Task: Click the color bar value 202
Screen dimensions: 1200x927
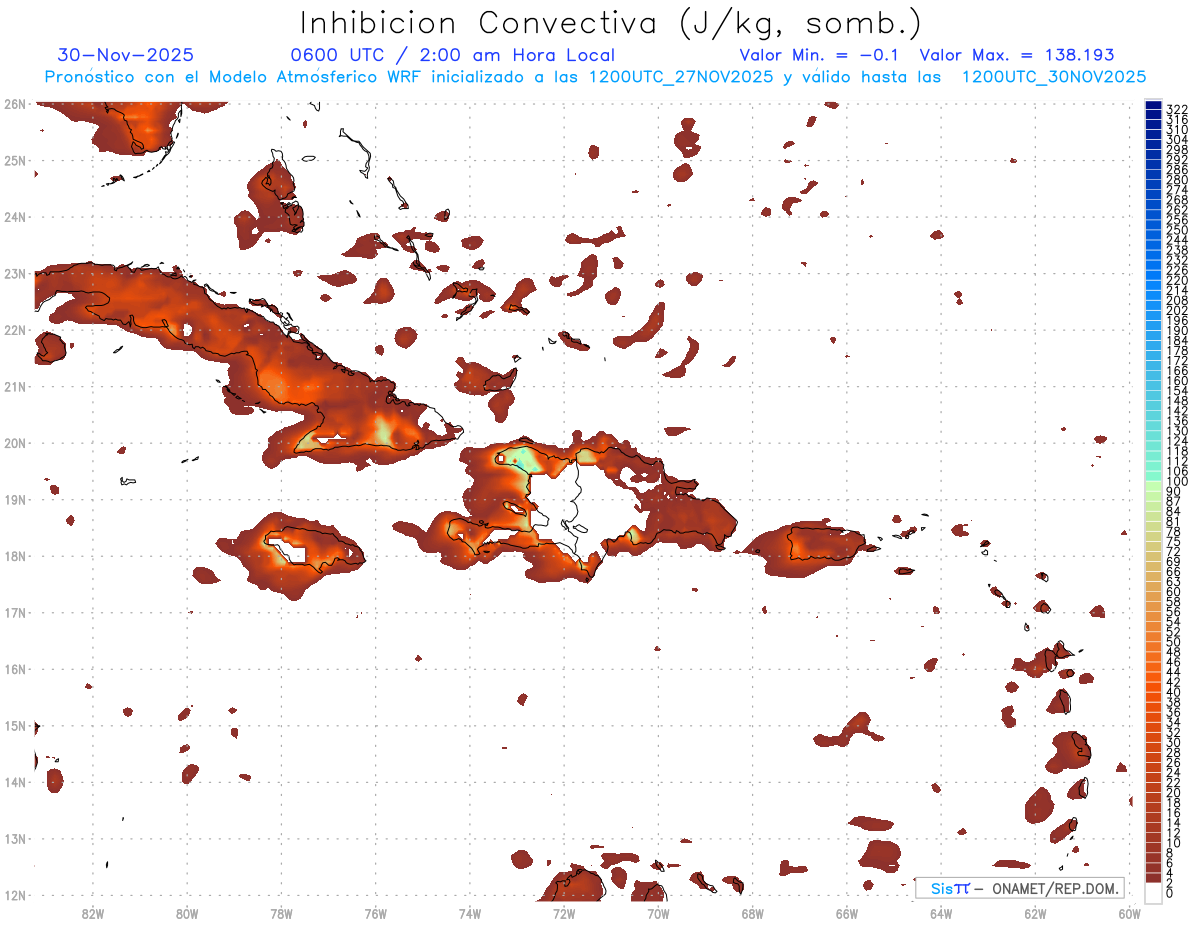Action: coord(1177,310)
